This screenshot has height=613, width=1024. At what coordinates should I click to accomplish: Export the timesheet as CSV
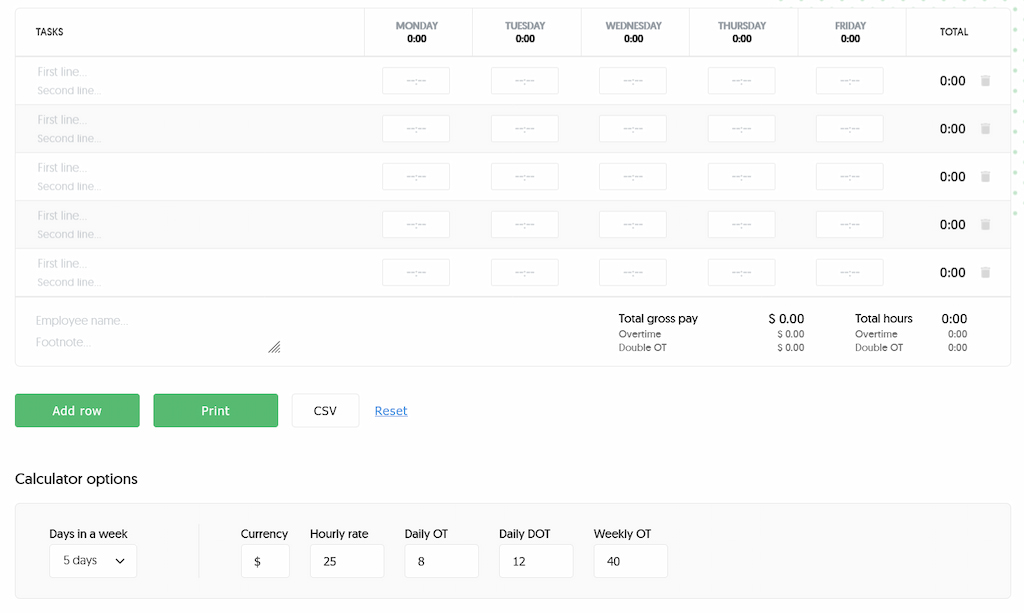tap(325, 410)
